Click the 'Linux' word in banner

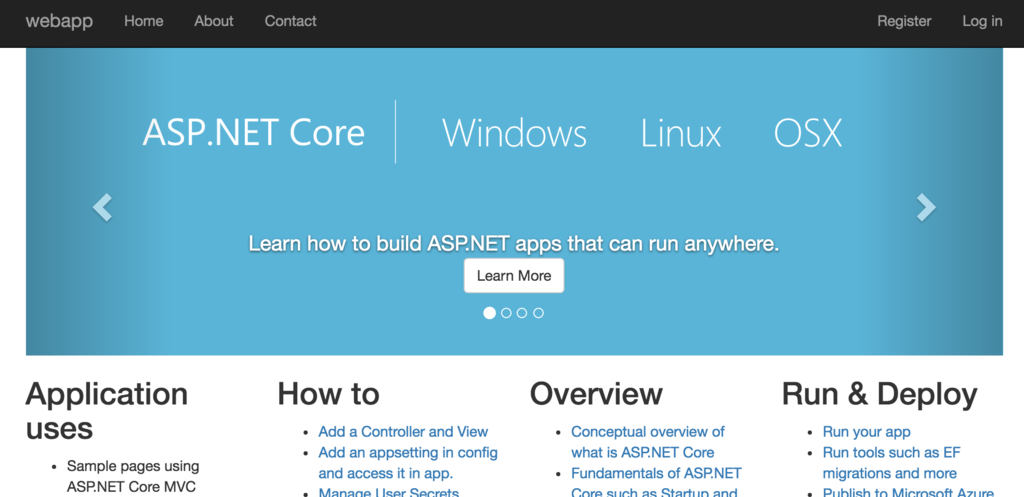(x=680, y=133)
